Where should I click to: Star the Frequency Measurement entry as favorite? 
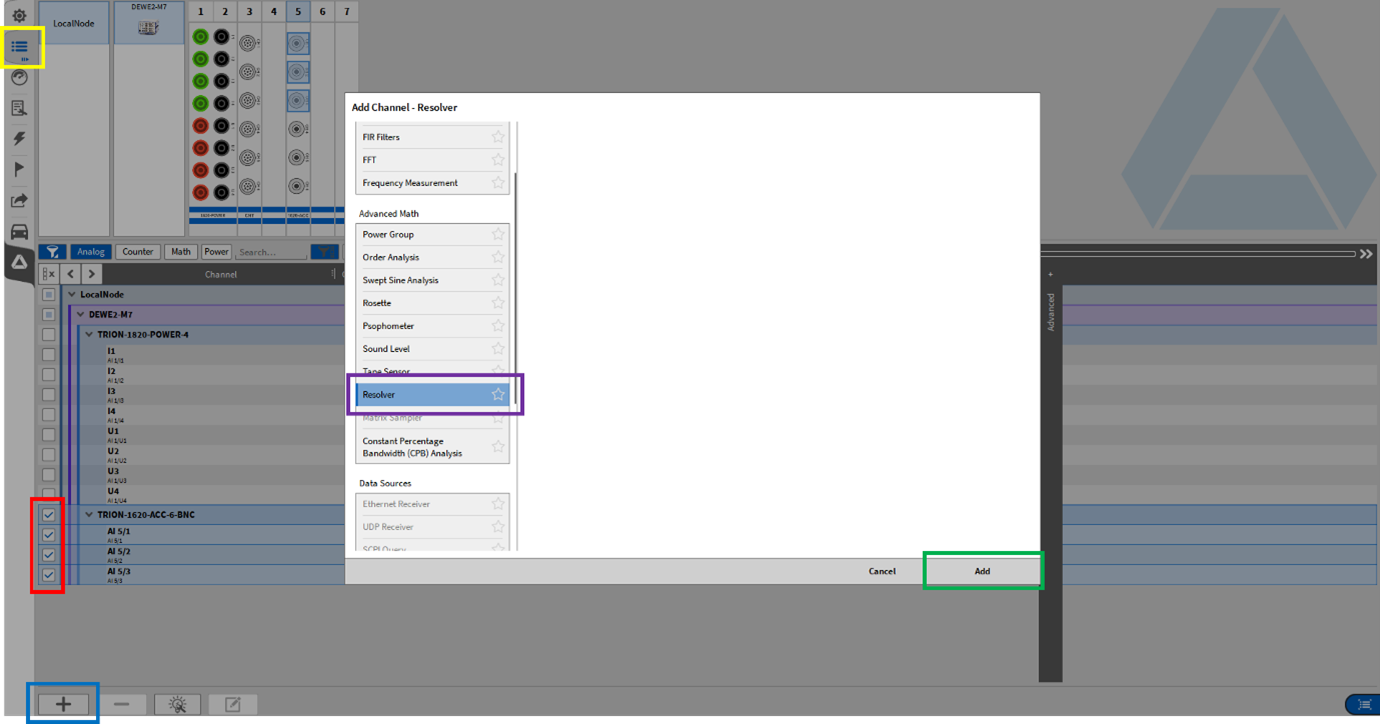498,183
